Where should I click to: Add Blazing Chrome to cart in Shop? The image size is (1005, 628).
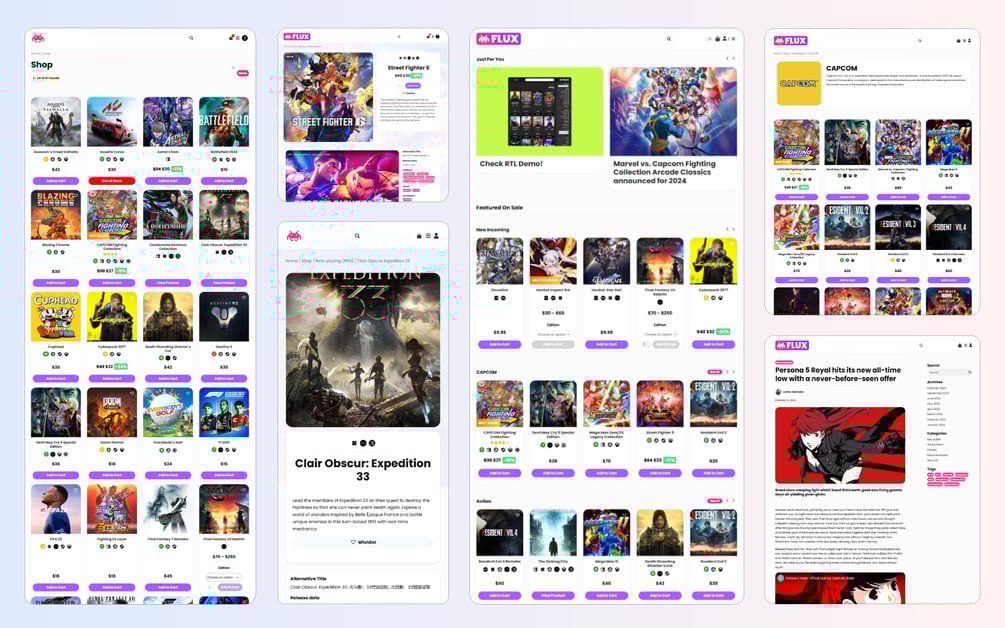56,283
